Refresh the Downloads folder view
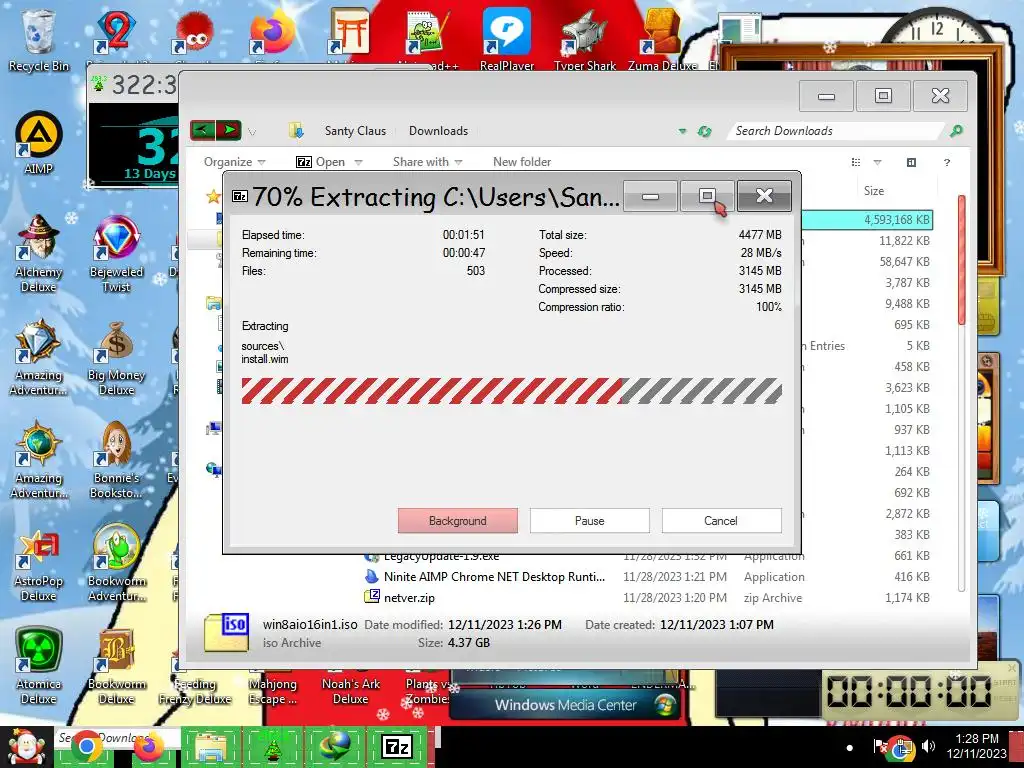This screenshot has width=1024, height=768. pos(704,131)
